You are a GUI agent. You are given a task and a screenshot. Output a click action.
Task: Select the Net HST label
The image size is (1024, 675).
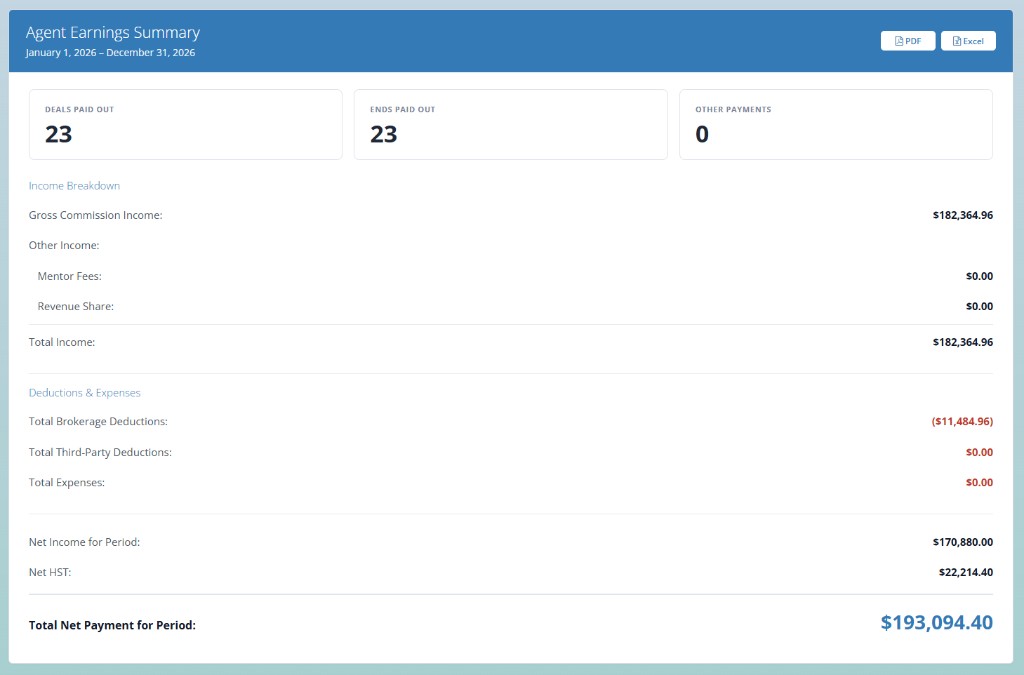[x=50, y=572]
